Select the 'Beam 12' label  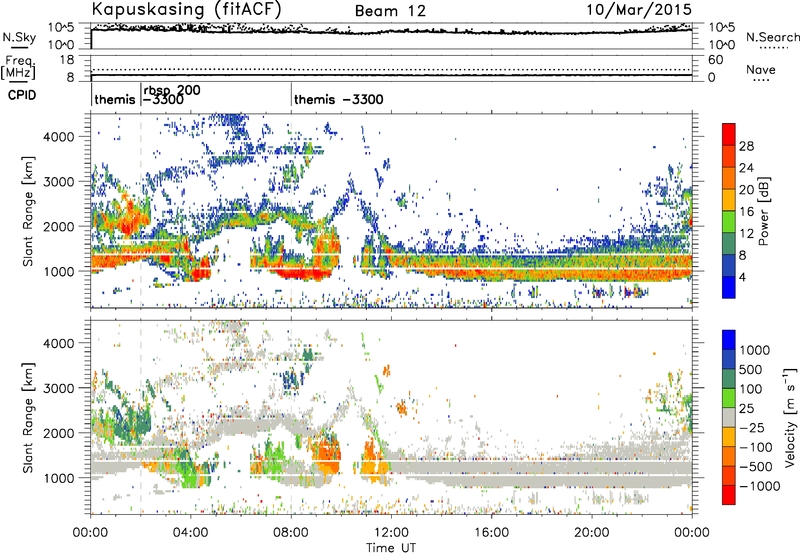tap(390, 11)
